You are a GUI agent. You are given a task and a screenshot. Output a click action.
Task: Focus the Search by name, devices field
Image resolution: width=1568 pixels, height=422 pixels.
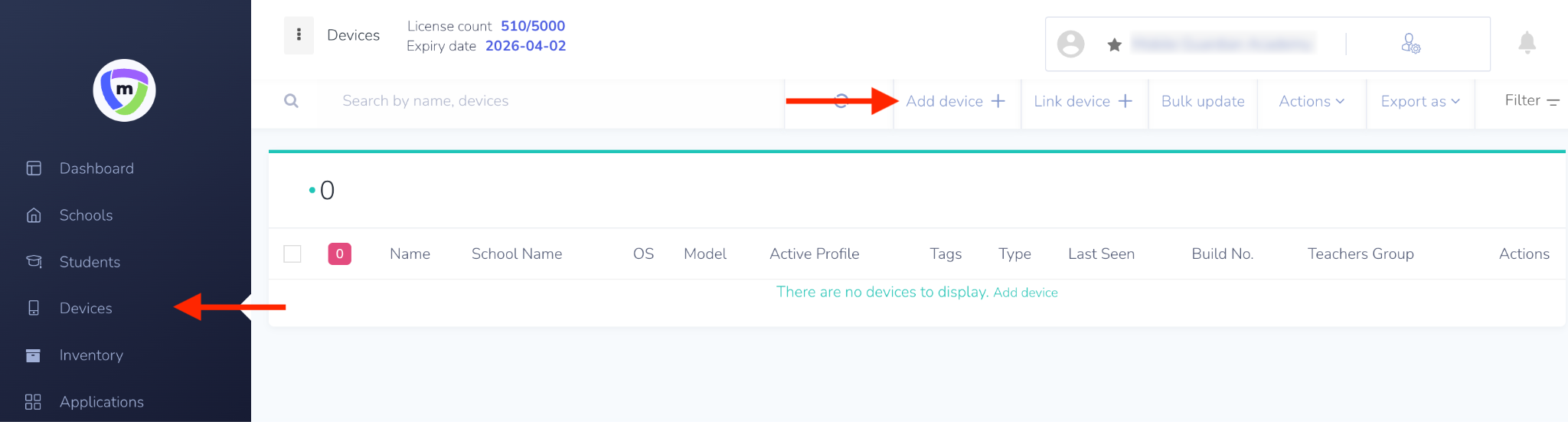click(536, 101)
